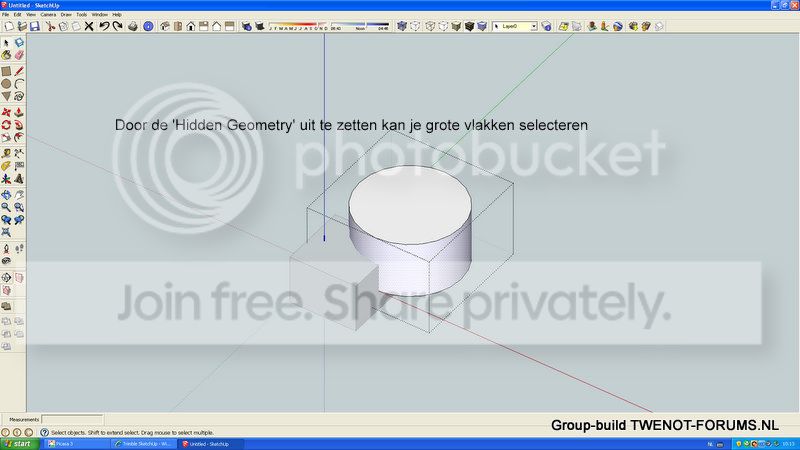This screenshot has height=450, width=800.
Task: Choose the Rectangle drawing tool
Action: coord(6,71)
